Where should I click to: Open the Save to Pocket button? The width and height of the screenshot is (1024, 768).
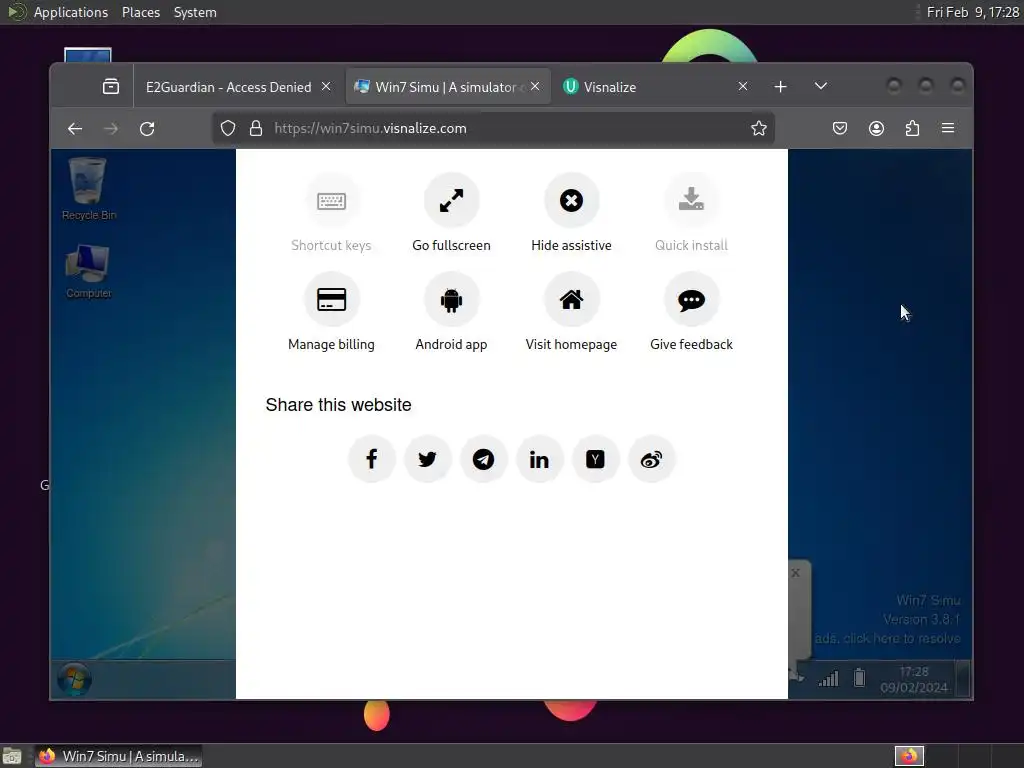(x=840, y=129)
